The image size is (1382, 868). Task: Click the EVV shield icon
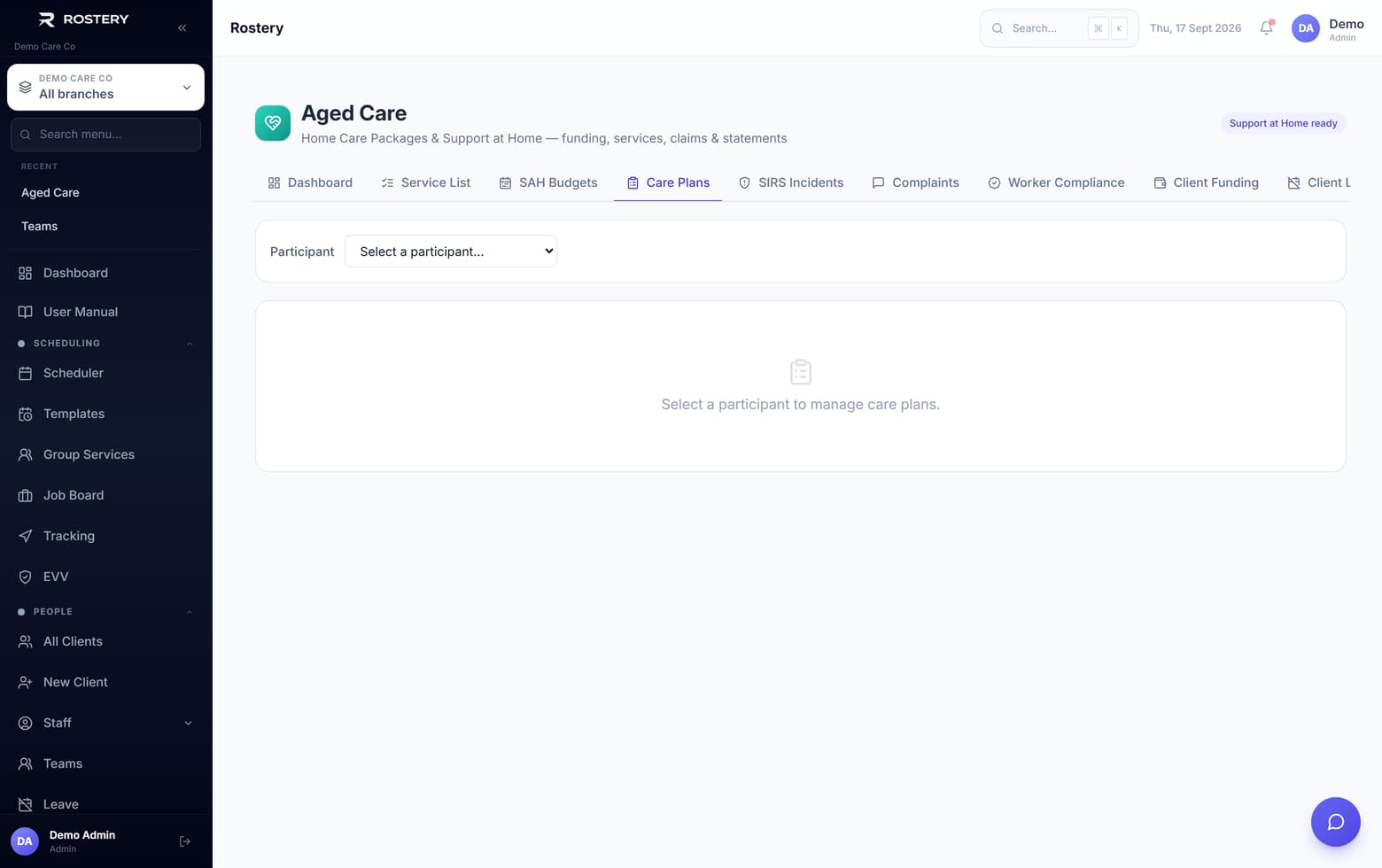(x=26, y=577)
